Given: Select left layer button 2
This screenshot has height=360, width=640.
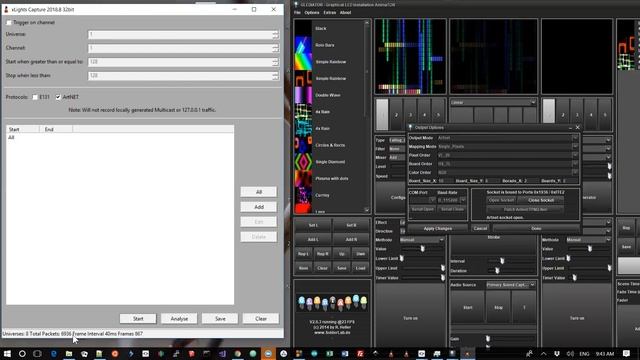Looking at the screenshot, I should point(396,115).
